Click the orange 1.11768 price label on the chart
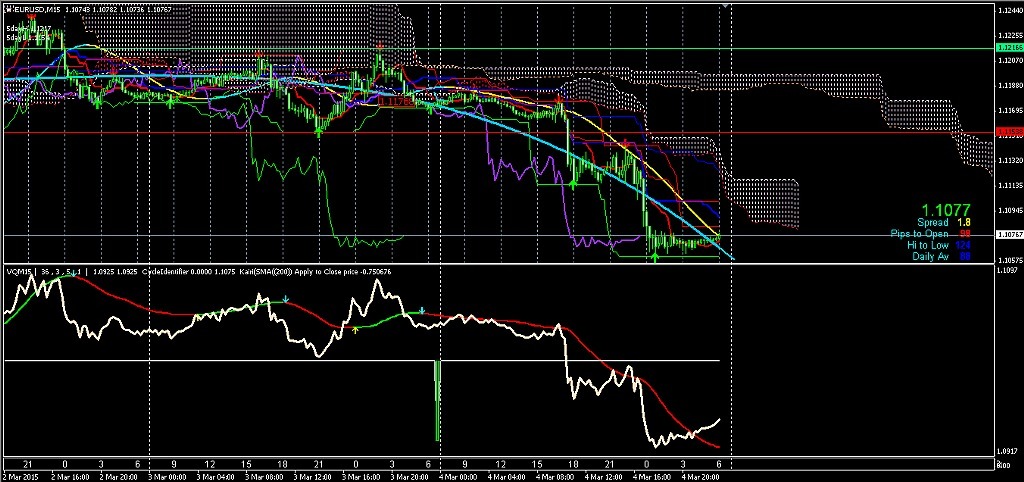The height and width of the screenshot is (482, 1024). point(396,101)
